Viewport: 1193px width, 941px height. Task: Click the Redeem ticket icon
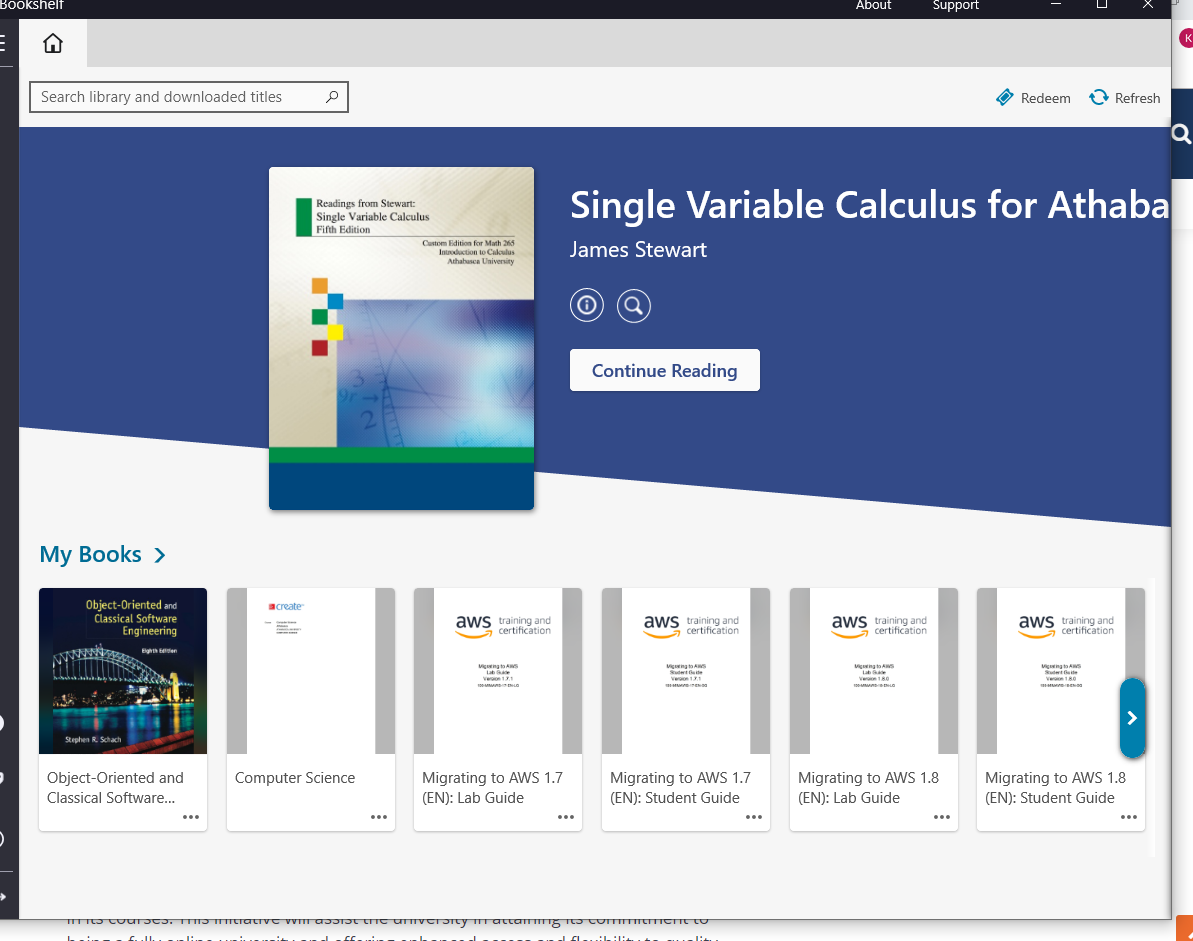click(x=1004, y=97)
